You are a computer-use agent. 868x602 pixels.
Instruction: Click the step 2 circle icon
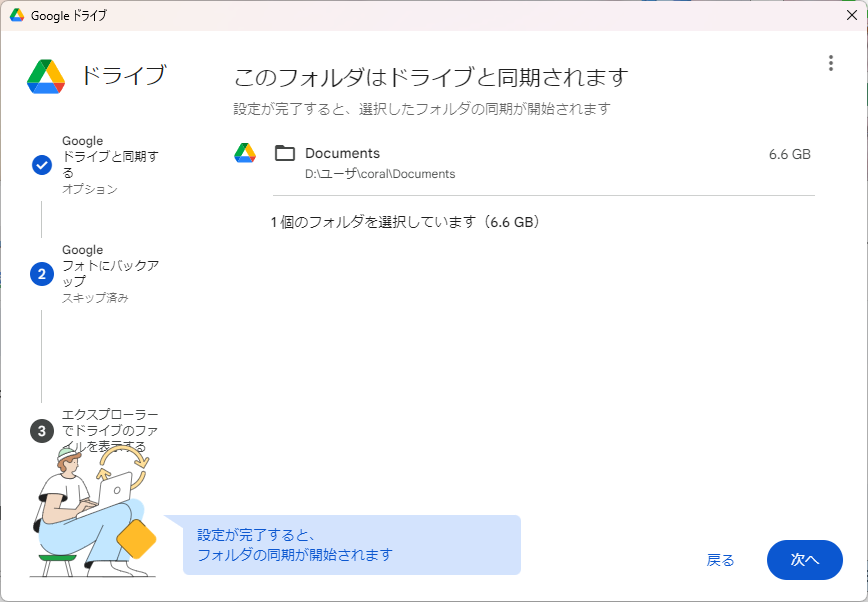tap(42, 274)
